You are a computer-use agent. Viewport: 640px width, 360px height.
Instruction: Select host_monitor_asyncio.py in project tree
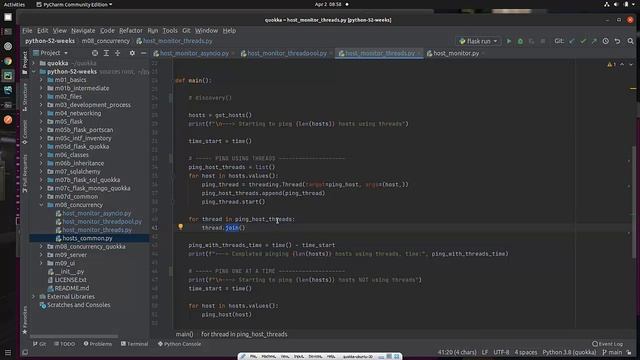[x=97, y=213]
